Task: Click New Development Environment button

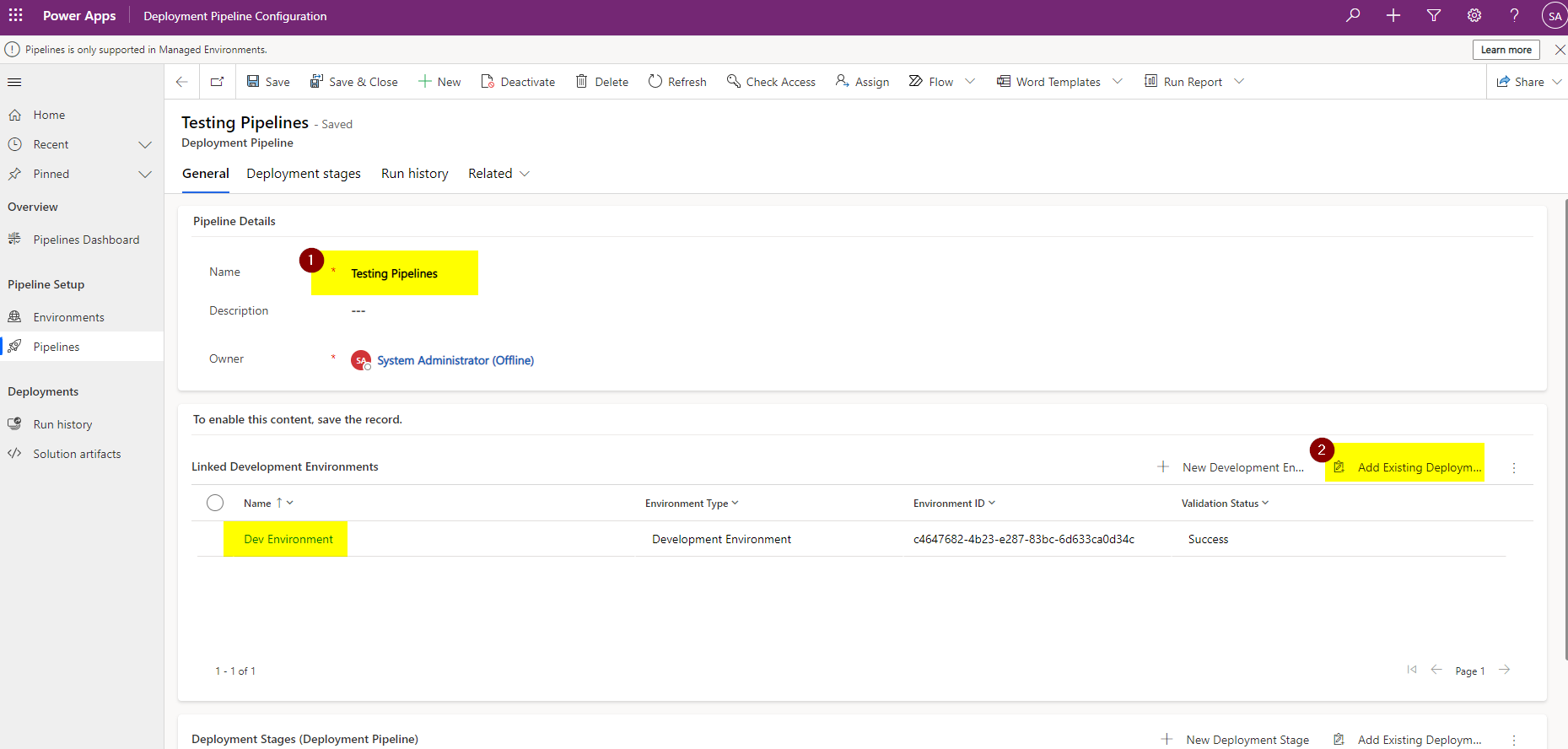Action: (1231, 467)
